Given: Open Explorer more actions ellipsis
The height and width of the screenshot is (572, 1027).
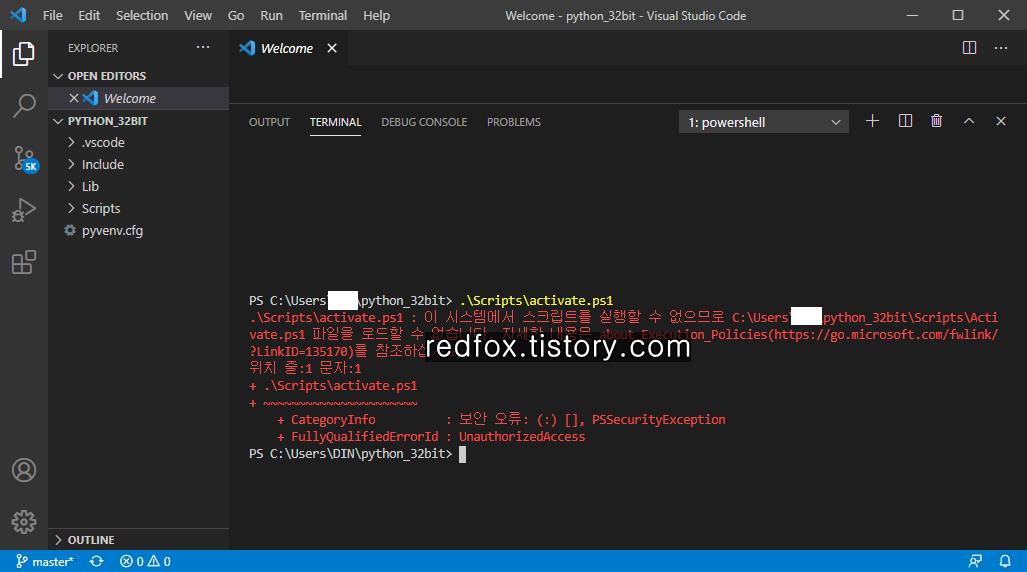Looking at the screenshot, I should [x=203, y=47].
